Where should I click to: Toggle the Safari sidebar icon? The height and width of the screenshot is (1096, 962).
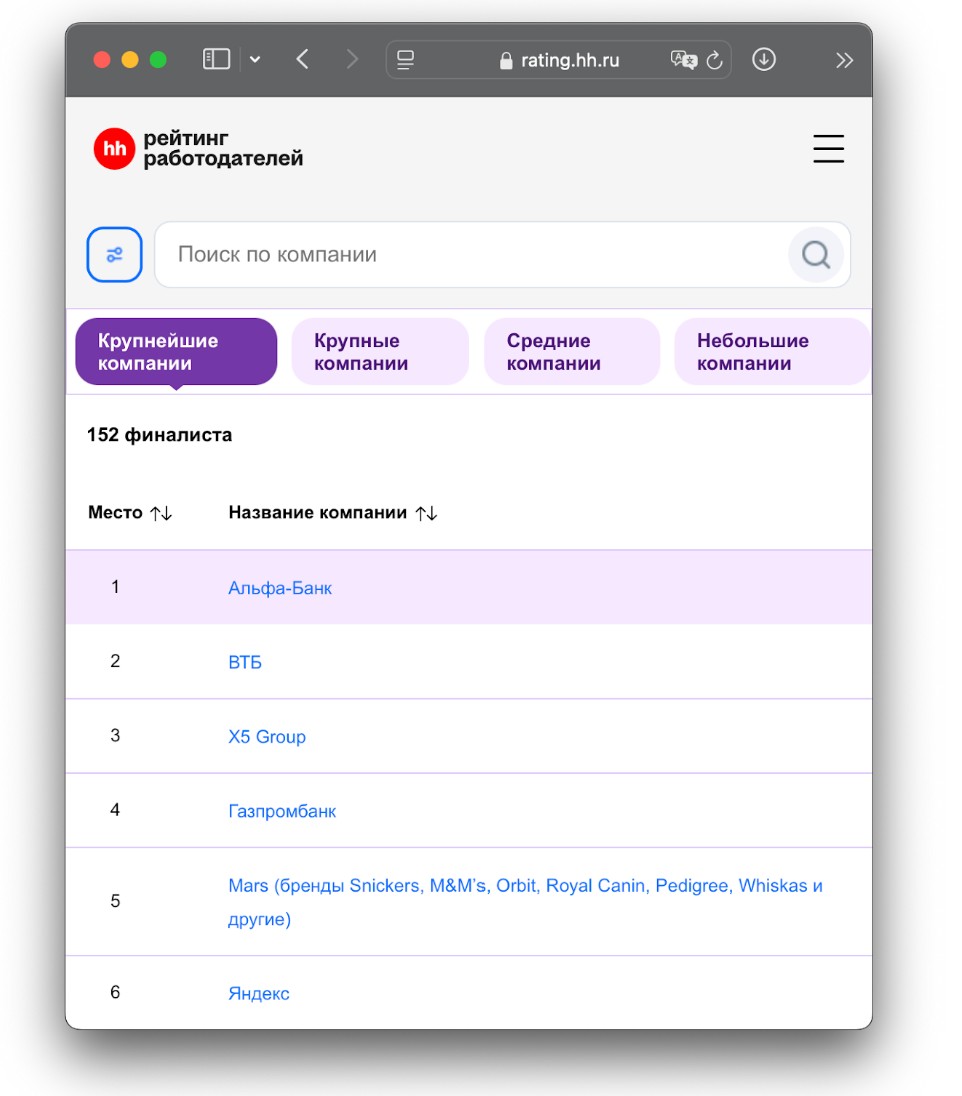(216, 60)
